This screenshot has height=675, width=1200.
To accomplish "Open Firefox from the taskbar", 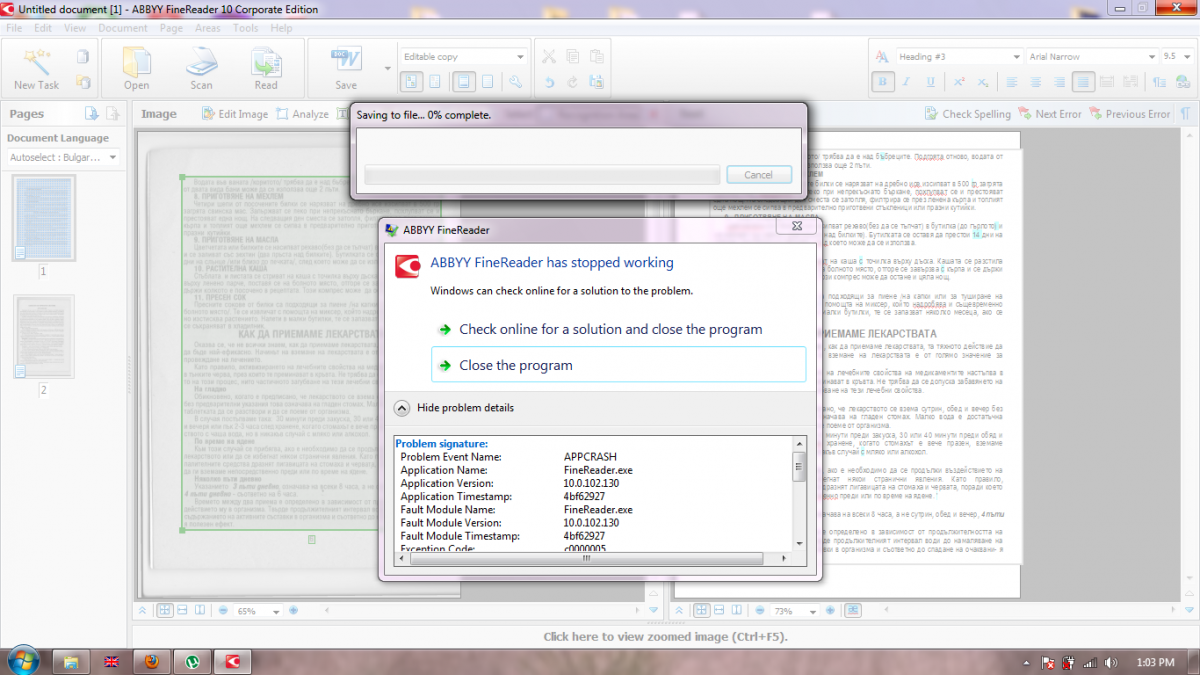I will pos(151,661).
